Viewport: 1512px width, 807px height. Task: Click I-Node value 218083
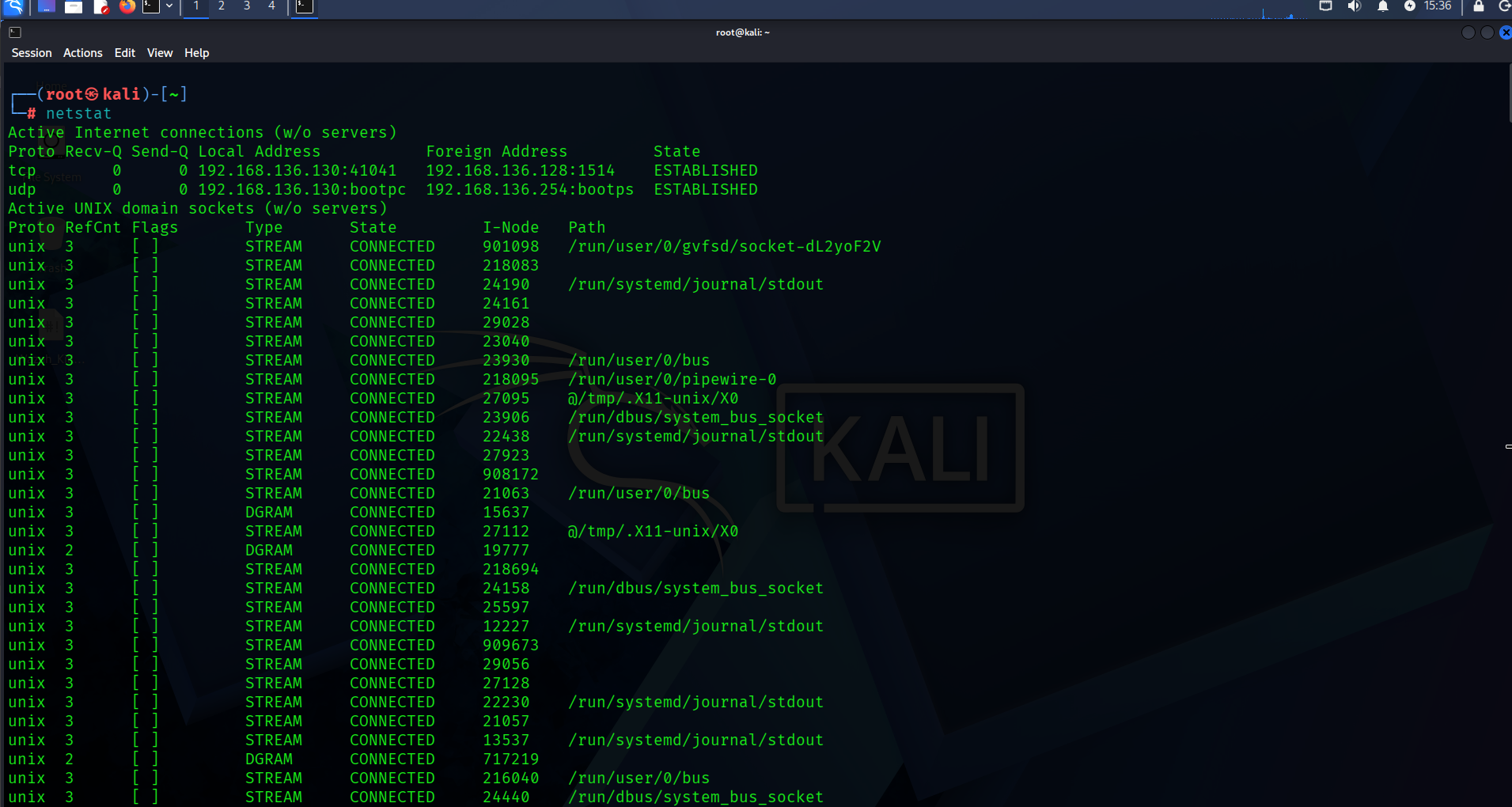pyautogui.click(x=511, y=266)
